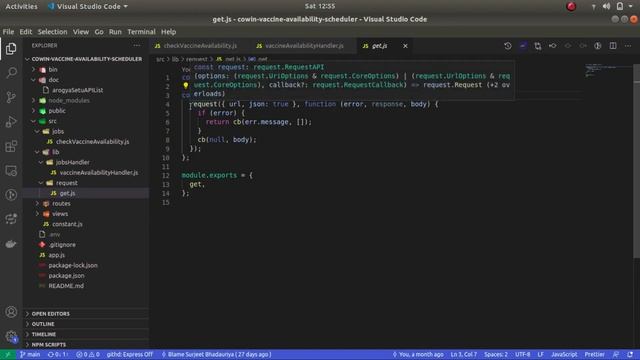Change the JavaScript language mode

564,354
